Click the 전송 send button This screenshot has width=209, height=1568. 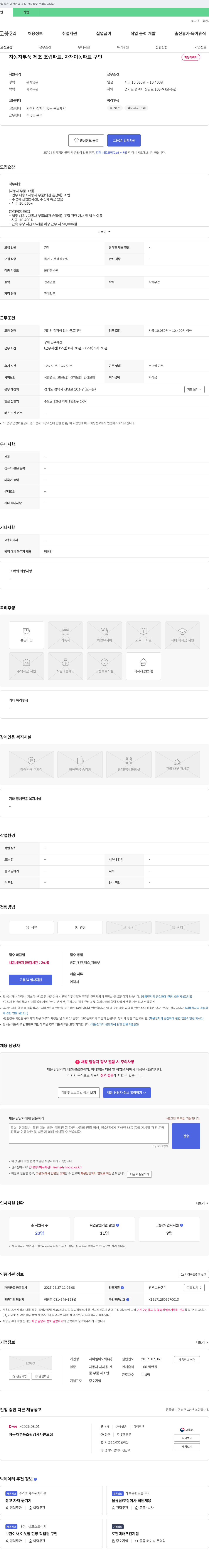pos(186,1136)
